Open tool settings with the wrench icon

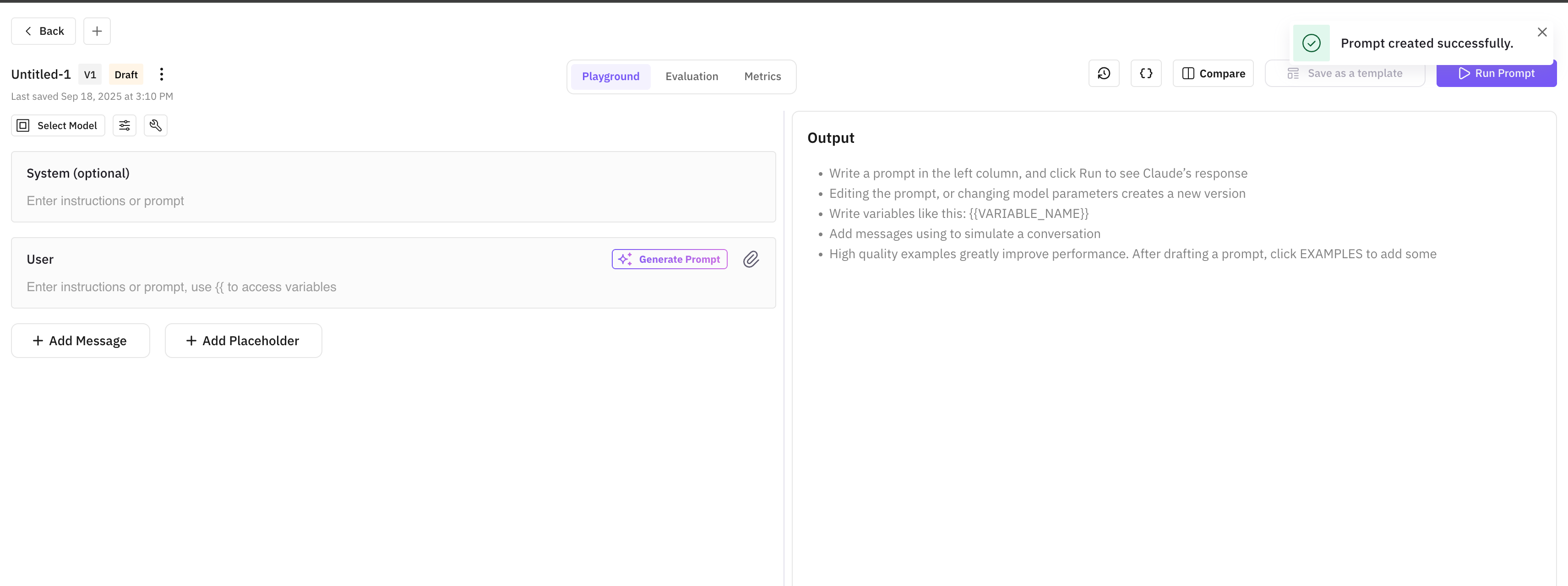click(x=155, y=125)
